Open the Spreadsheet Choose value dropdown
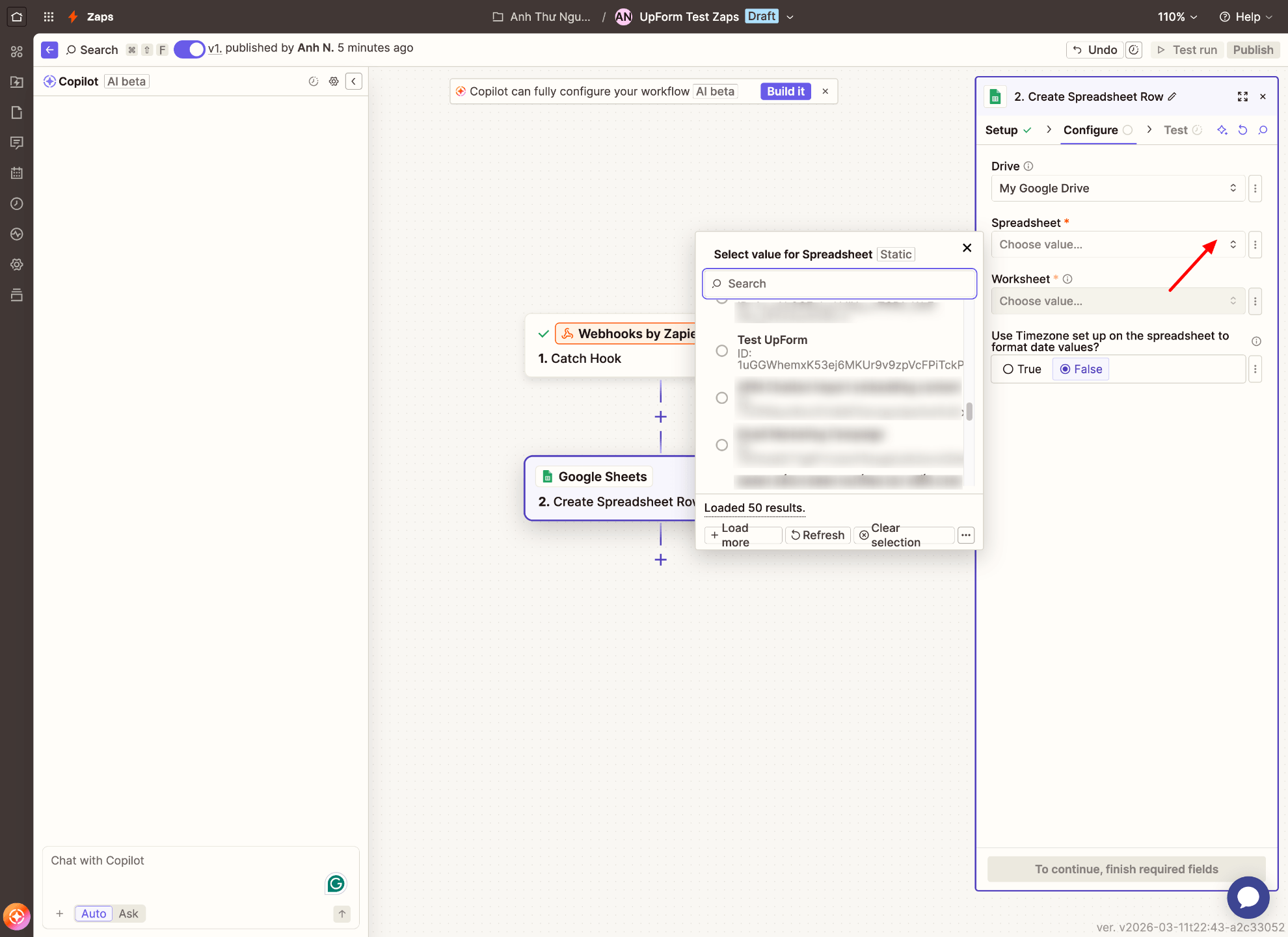Screen dimensions: 1288x937 pos(1118,245)
